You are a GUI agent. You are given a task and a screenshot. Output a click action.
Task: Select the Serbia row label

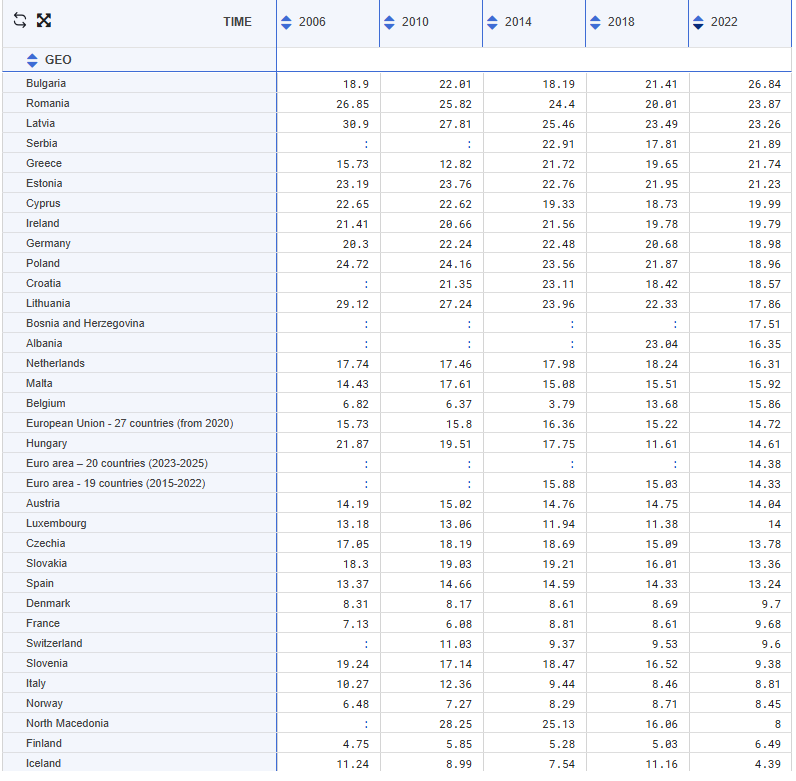coord(42,143)
